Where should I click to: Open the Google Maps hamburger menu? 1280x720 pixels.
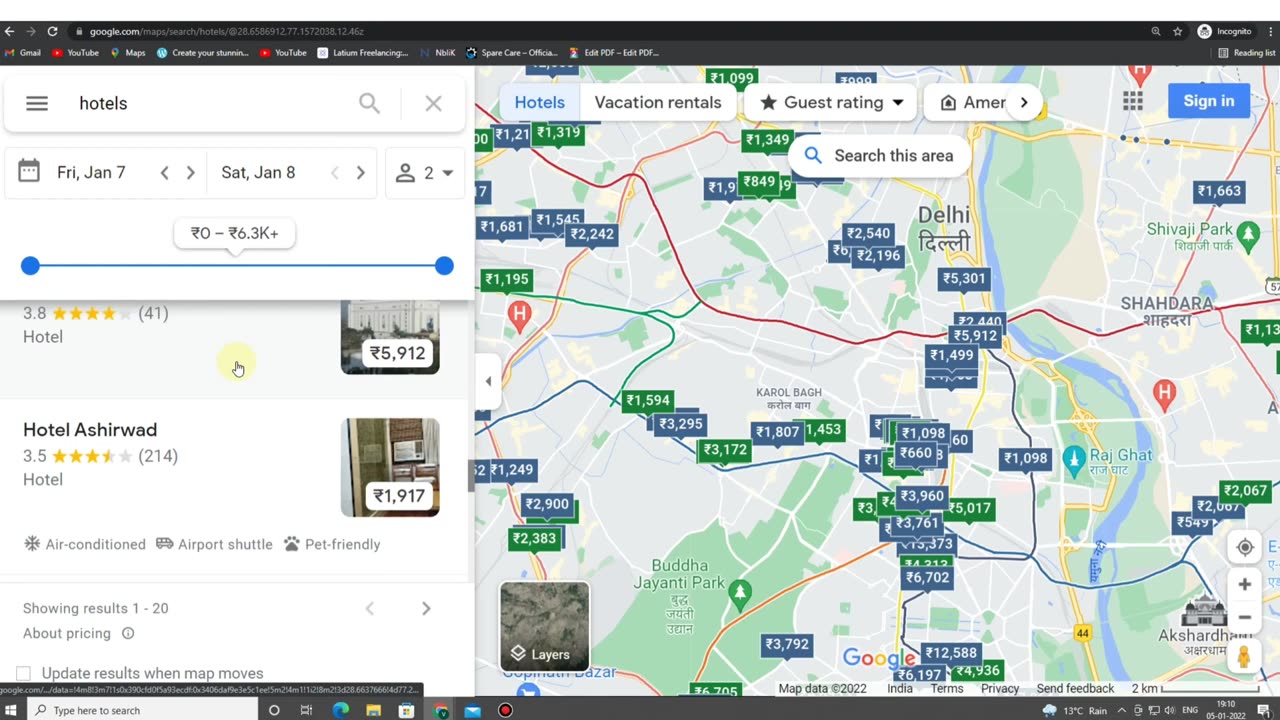click(x=37, y=103)
